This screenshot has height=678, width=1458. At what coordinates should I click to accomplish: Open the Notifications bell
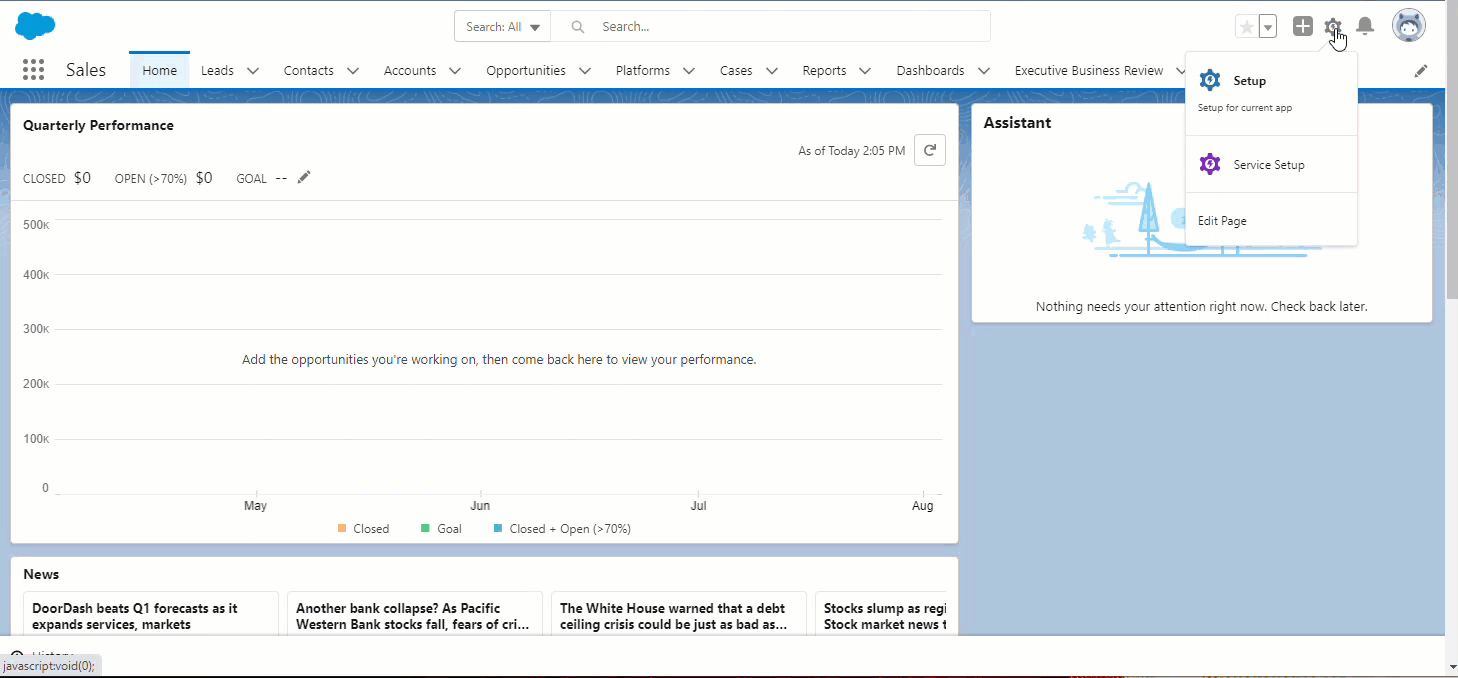1365,27
